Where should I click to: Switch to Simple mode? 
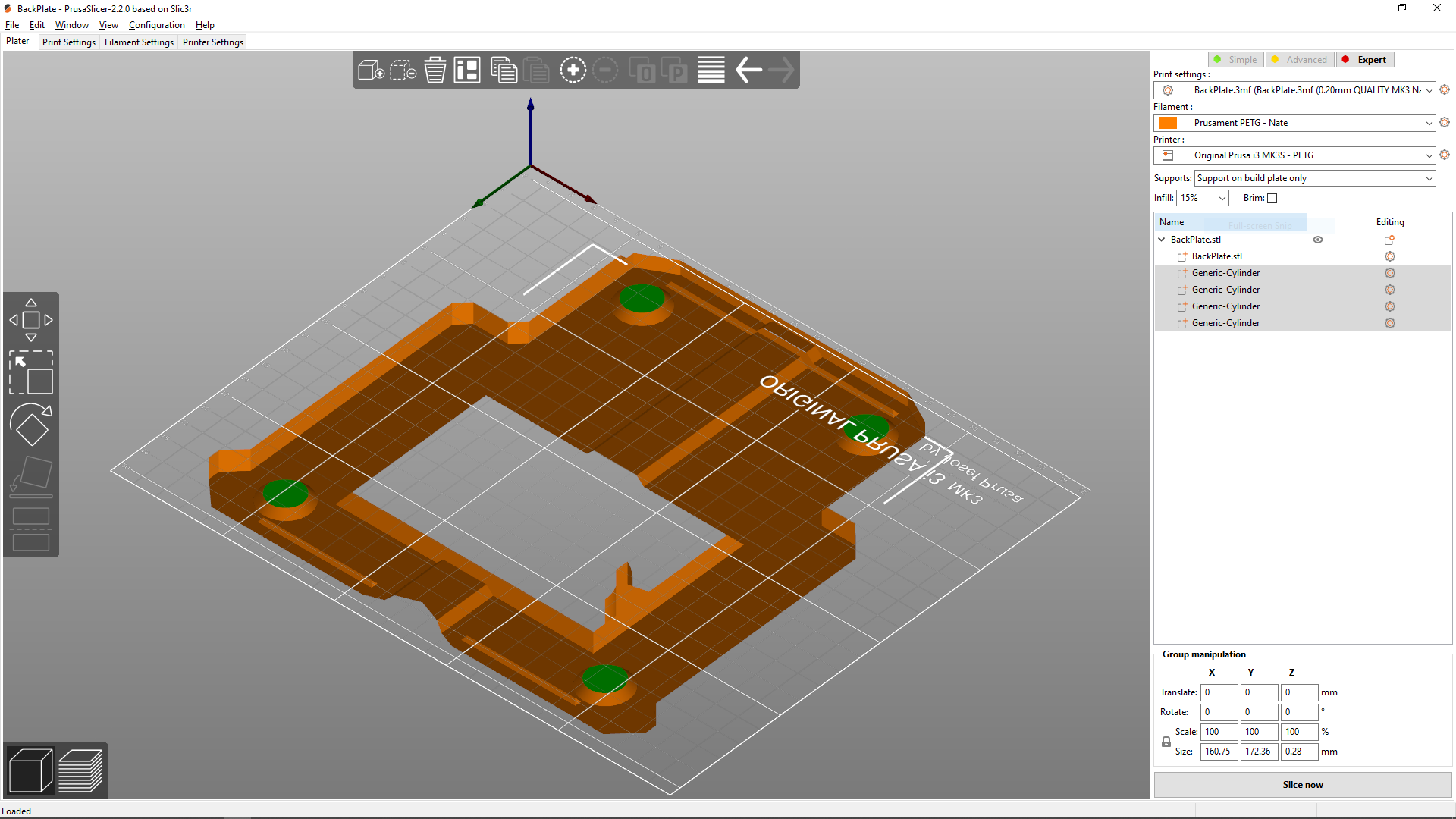(1235, 60)
